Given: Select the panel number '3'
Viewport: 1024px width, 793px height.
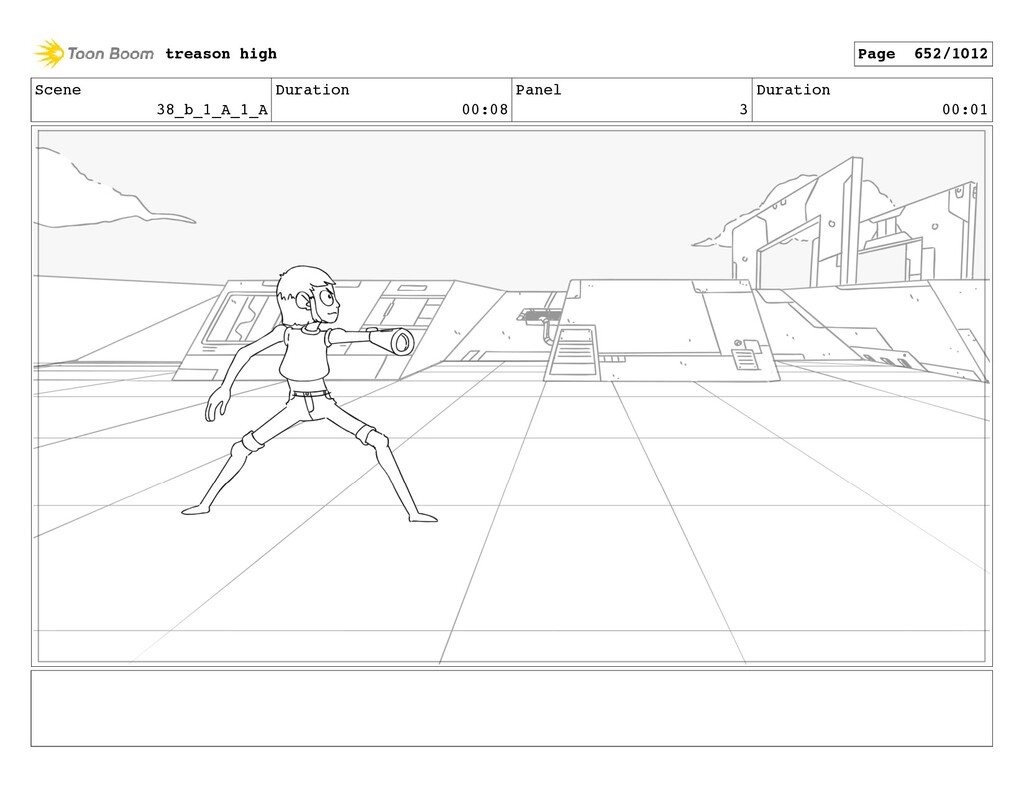Looking at the screenshot, I should tap(743, 110).
